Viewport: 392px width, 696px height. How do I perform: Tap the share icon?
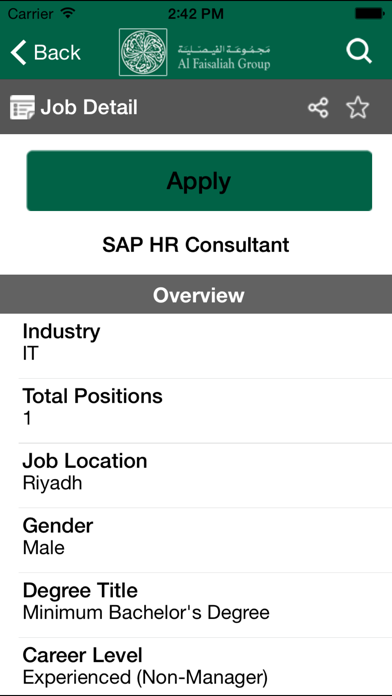(x=318, y=107)
